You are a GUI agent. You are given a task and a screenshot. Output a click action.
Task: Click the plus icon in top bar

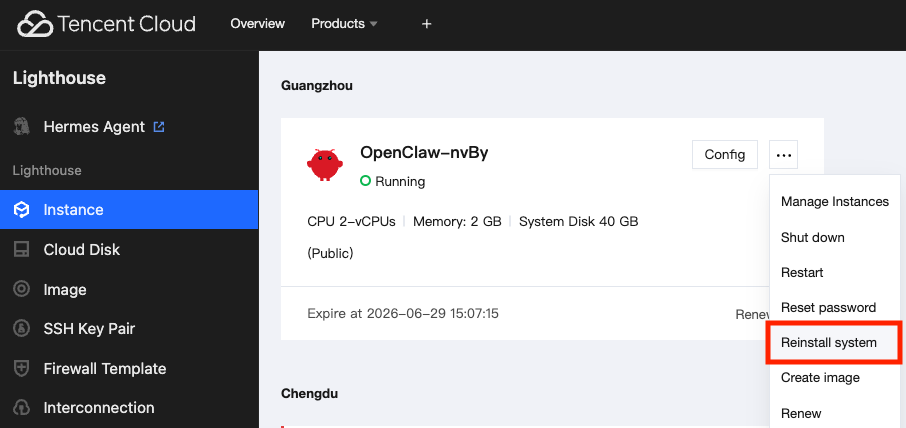click(x=426, y=24)
